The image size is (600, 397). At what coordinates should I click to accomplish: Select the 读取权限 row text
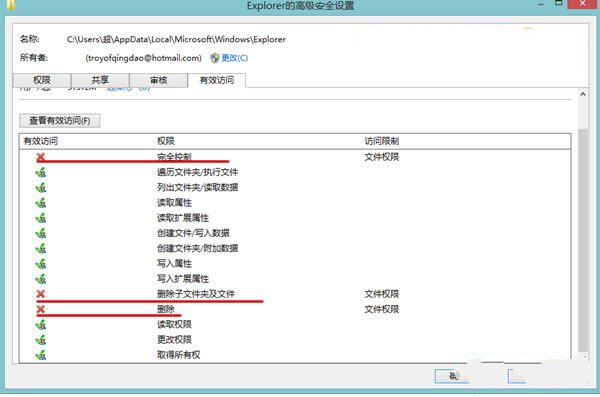(174, 325)
